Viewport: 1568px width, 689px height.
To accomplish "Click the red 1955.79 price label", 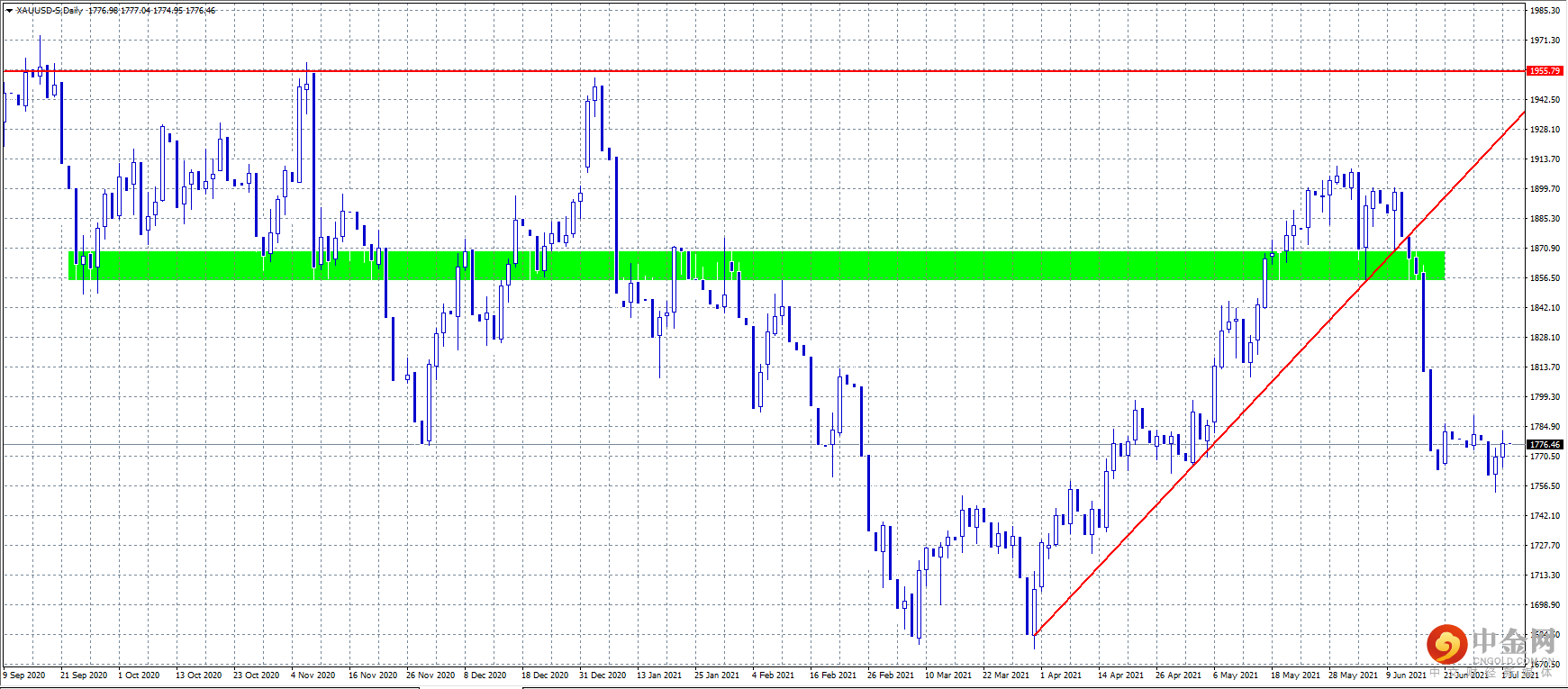I will [x=1545, y=70].
